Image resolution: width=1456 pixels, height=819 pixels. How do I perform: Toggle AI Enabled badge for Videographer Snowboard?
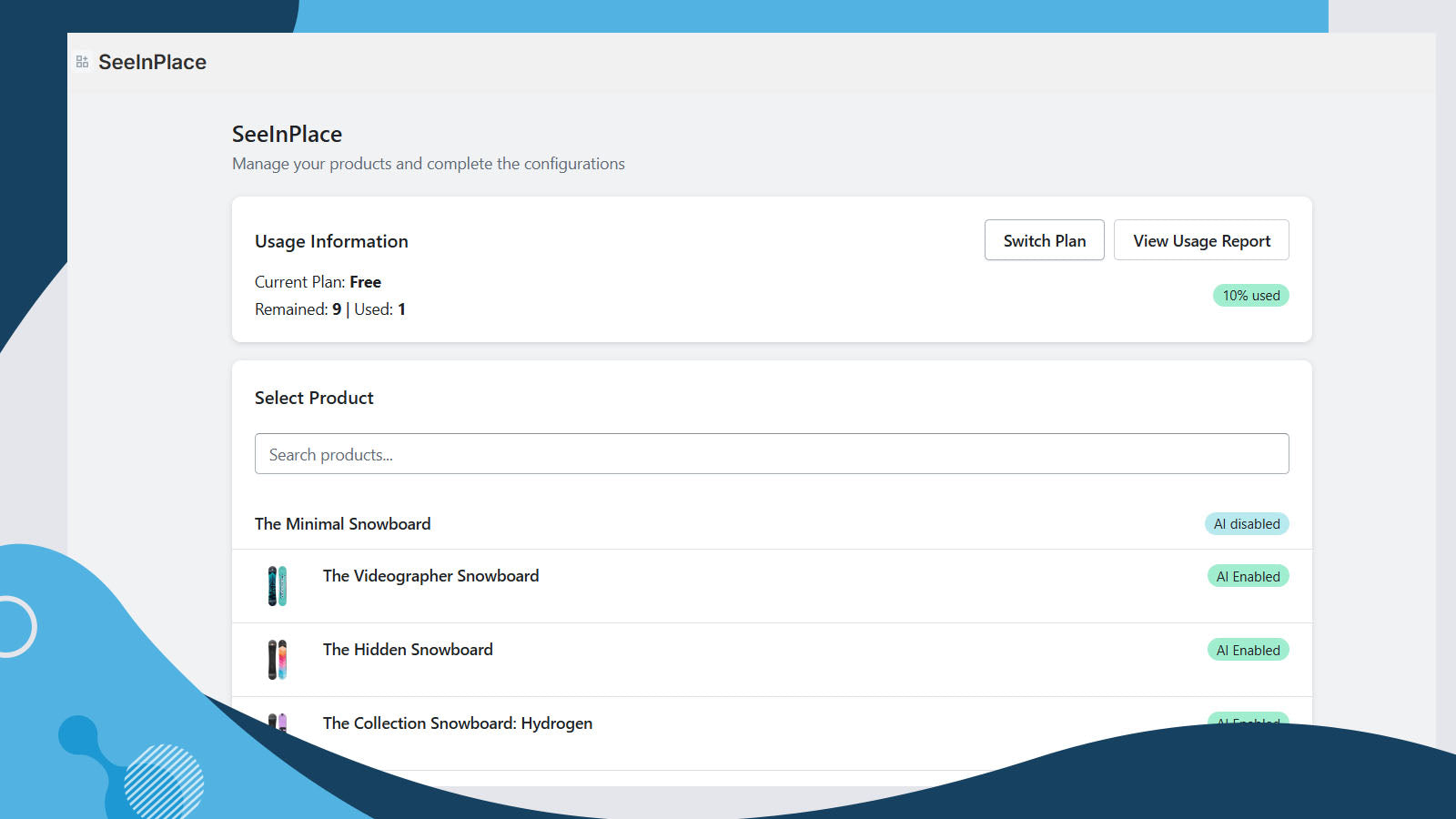1248,577
